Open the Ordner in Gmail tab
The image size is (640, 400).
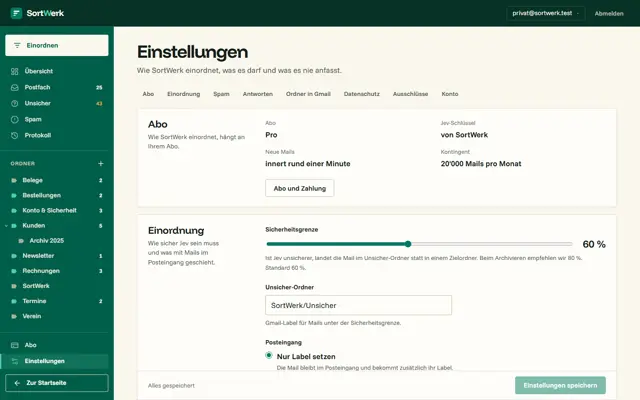pos(308,94)
